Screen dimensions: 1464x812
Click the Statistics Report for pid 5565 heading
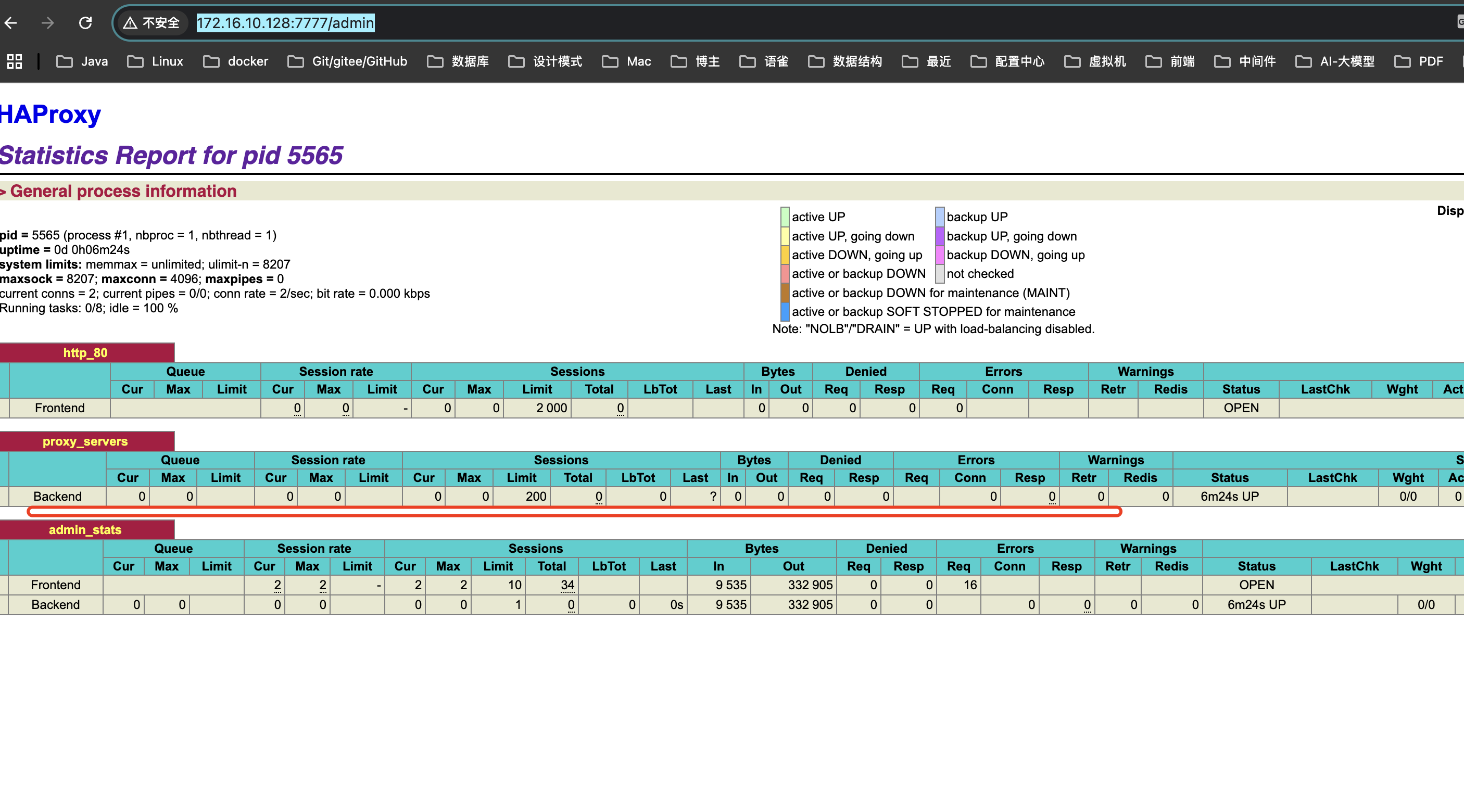tap(171, 155)
